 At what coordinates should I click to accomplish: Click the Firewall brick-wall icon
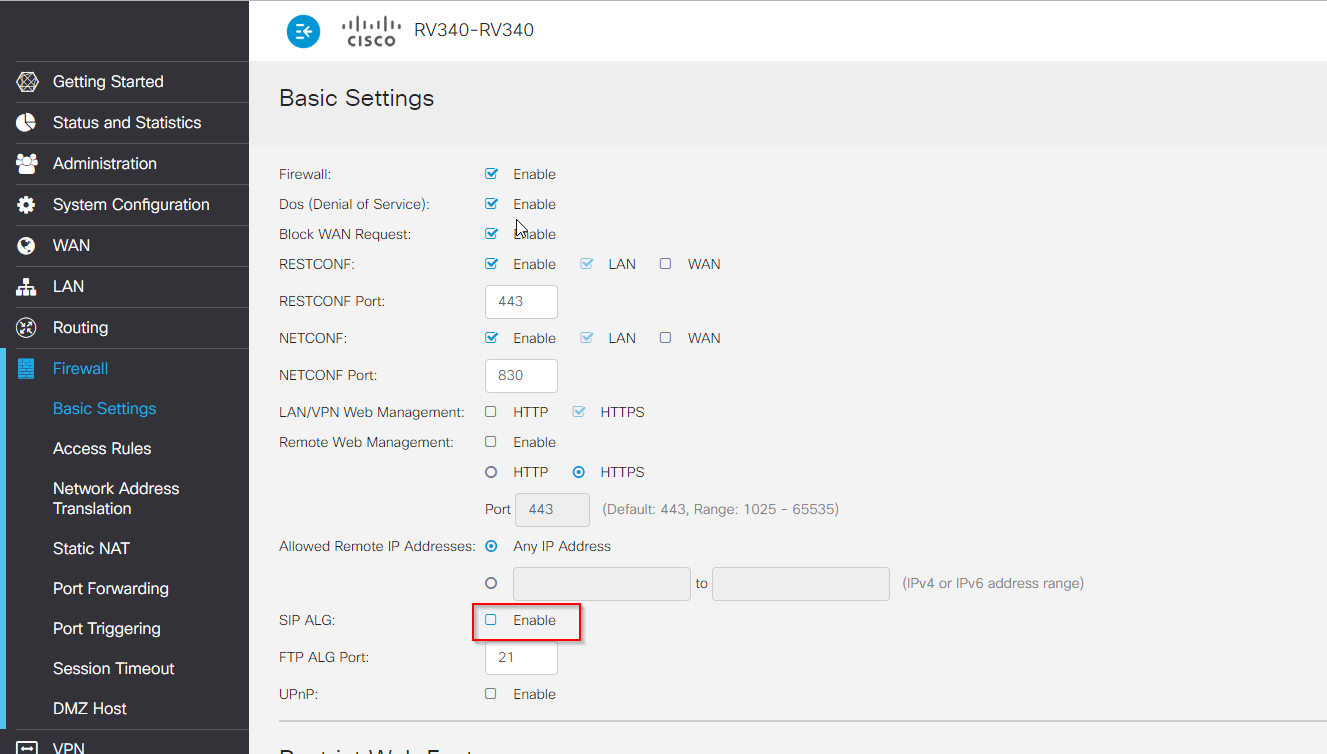[27, 368]
